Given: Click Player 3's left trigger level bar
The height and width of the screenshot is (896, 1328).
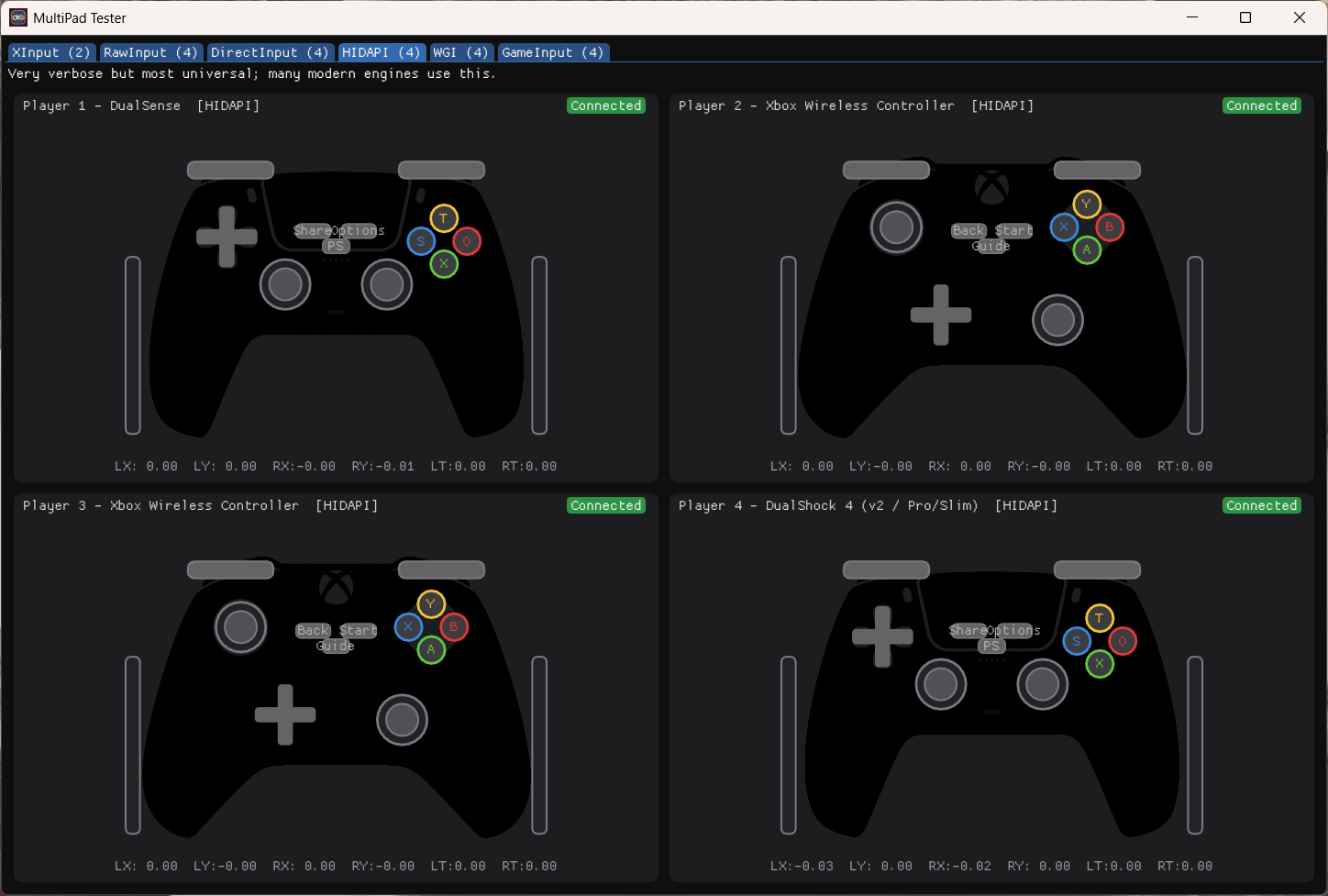Looking at the screenshot, I should tap(133, 745).
